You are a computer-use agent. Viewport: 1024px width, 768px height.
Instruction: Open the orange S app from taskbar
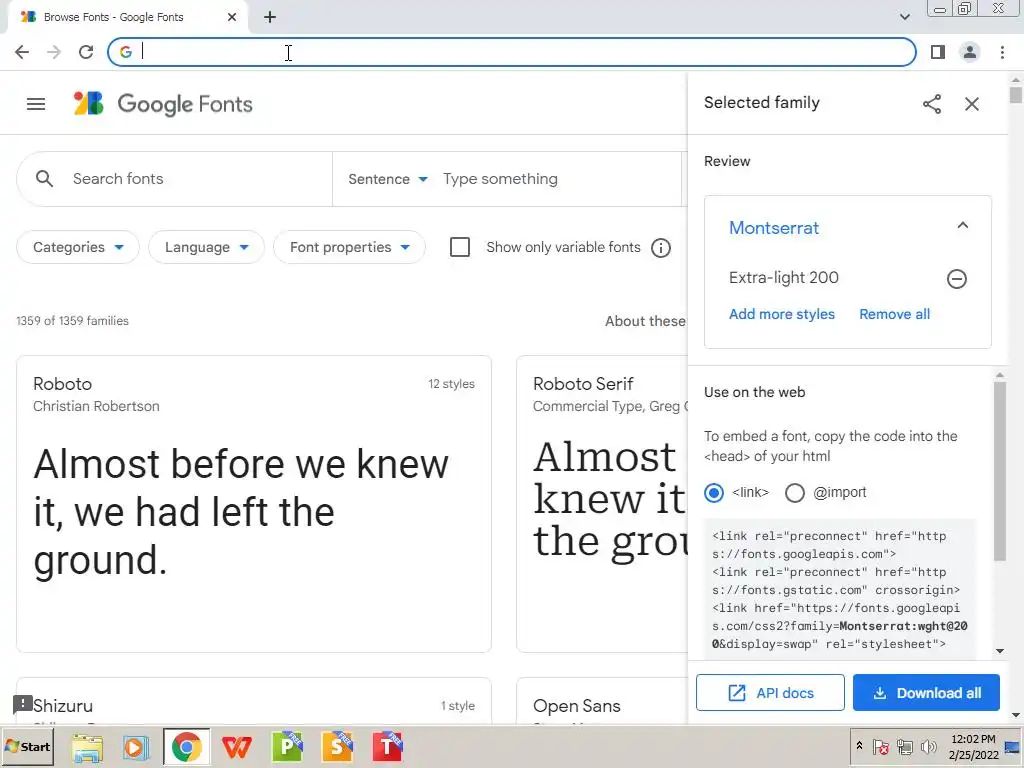[337, 747]
